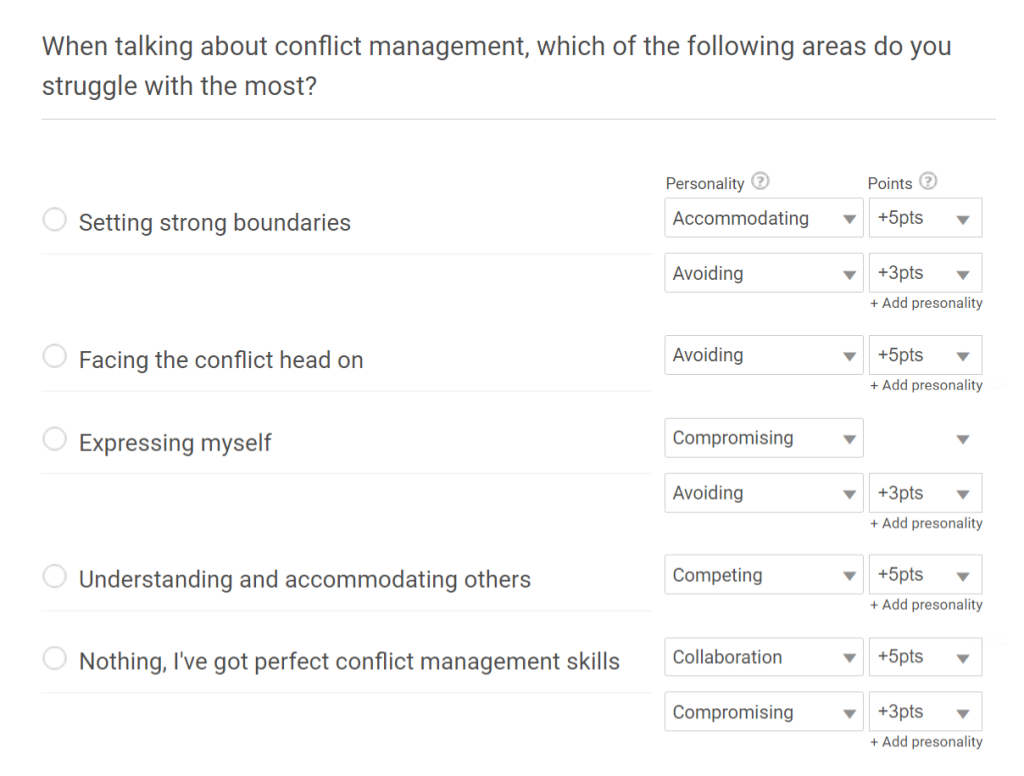Expand the +5pts dropdown beside Competing
The width and height of the screenshot is (1024, 776).
(925, 575)
